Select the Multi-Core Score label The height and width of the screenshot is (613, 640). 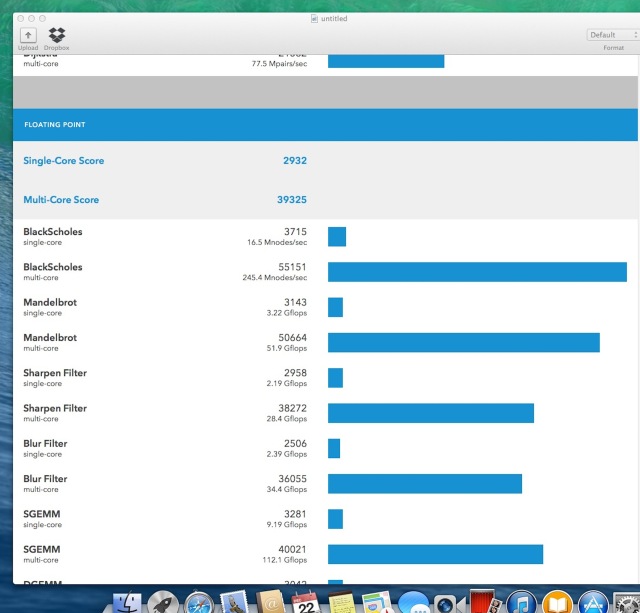(61, 200)
